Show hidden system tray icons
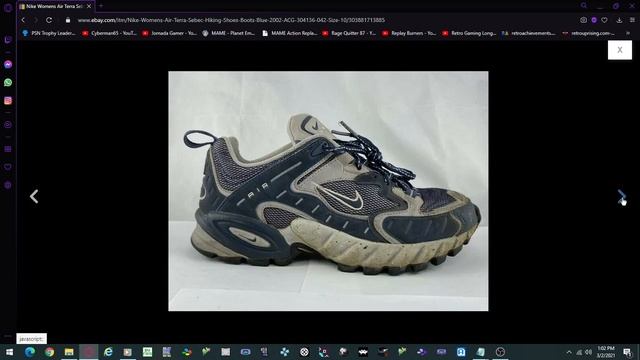 coord(569,352)
